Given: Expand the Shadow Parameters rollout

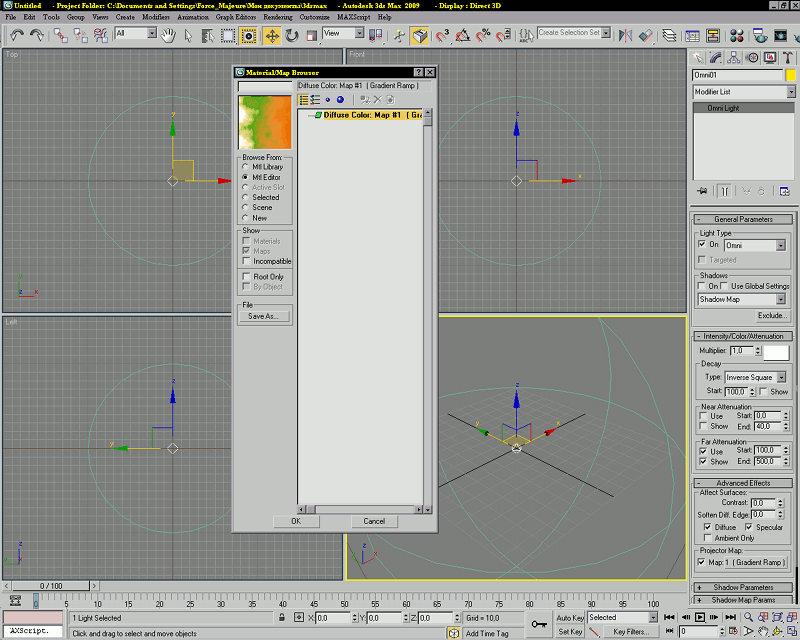Looking at the screenshot, I should (743, 587).
